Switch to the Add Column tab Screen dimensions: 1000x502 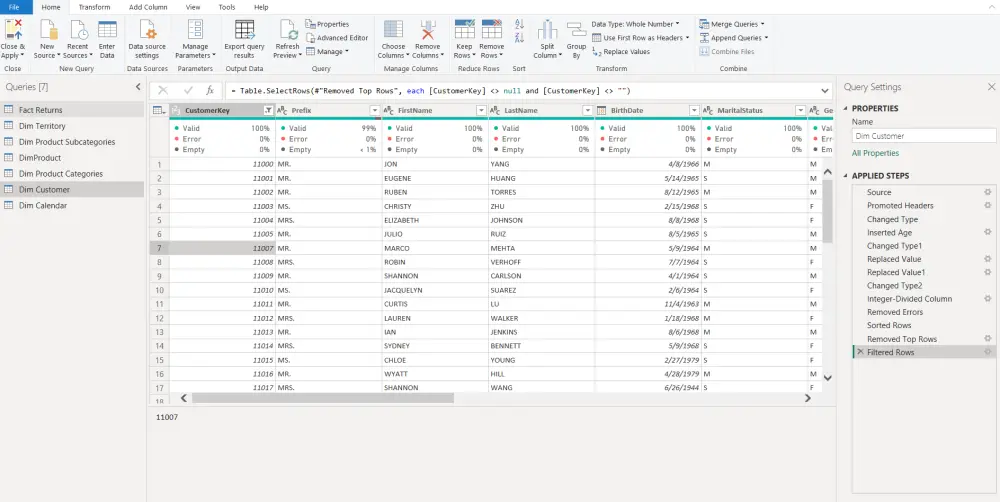tap(148, 7)
